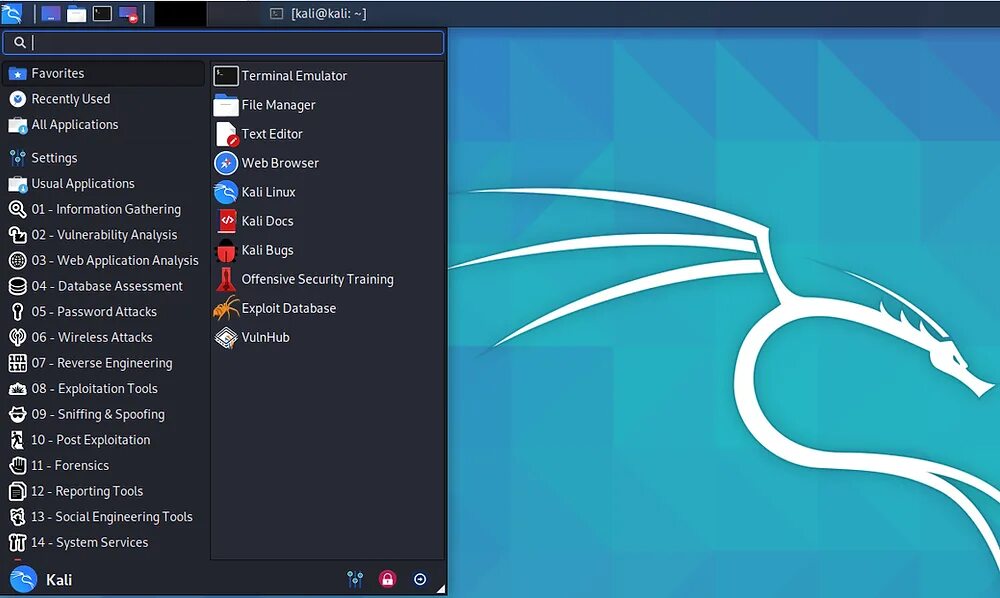This screenshot has width=1000, height=598.
Task: Select Usual Applications category
Action: pos(104,184)
